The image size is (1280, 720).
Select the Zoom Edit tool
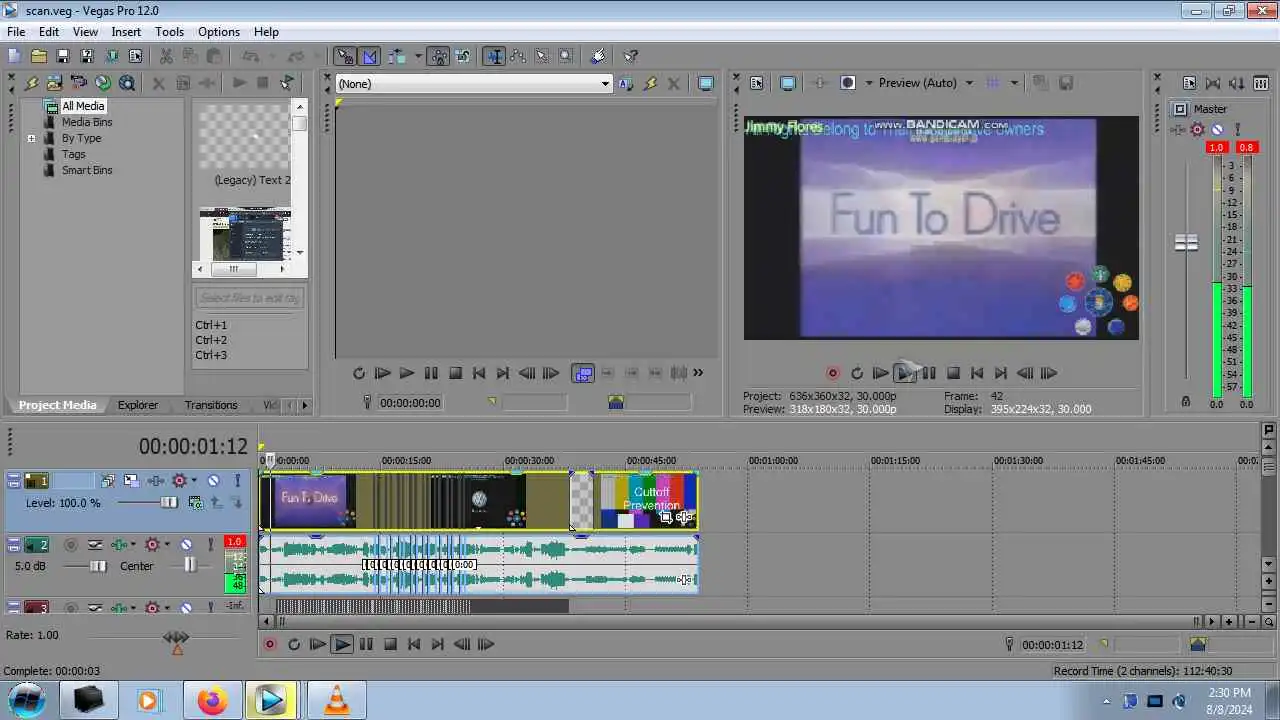(566, 57)
